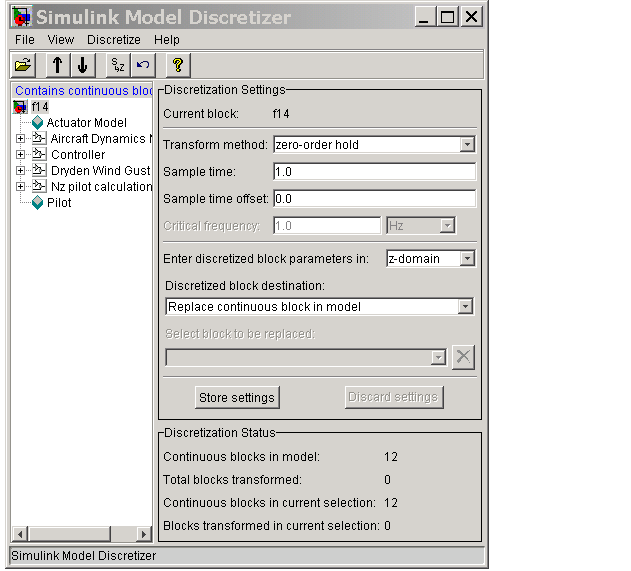The image size is (631, 571).
Task: Expand the Dryden Wind Gust tree node
Action: click(x=20, y=171)
